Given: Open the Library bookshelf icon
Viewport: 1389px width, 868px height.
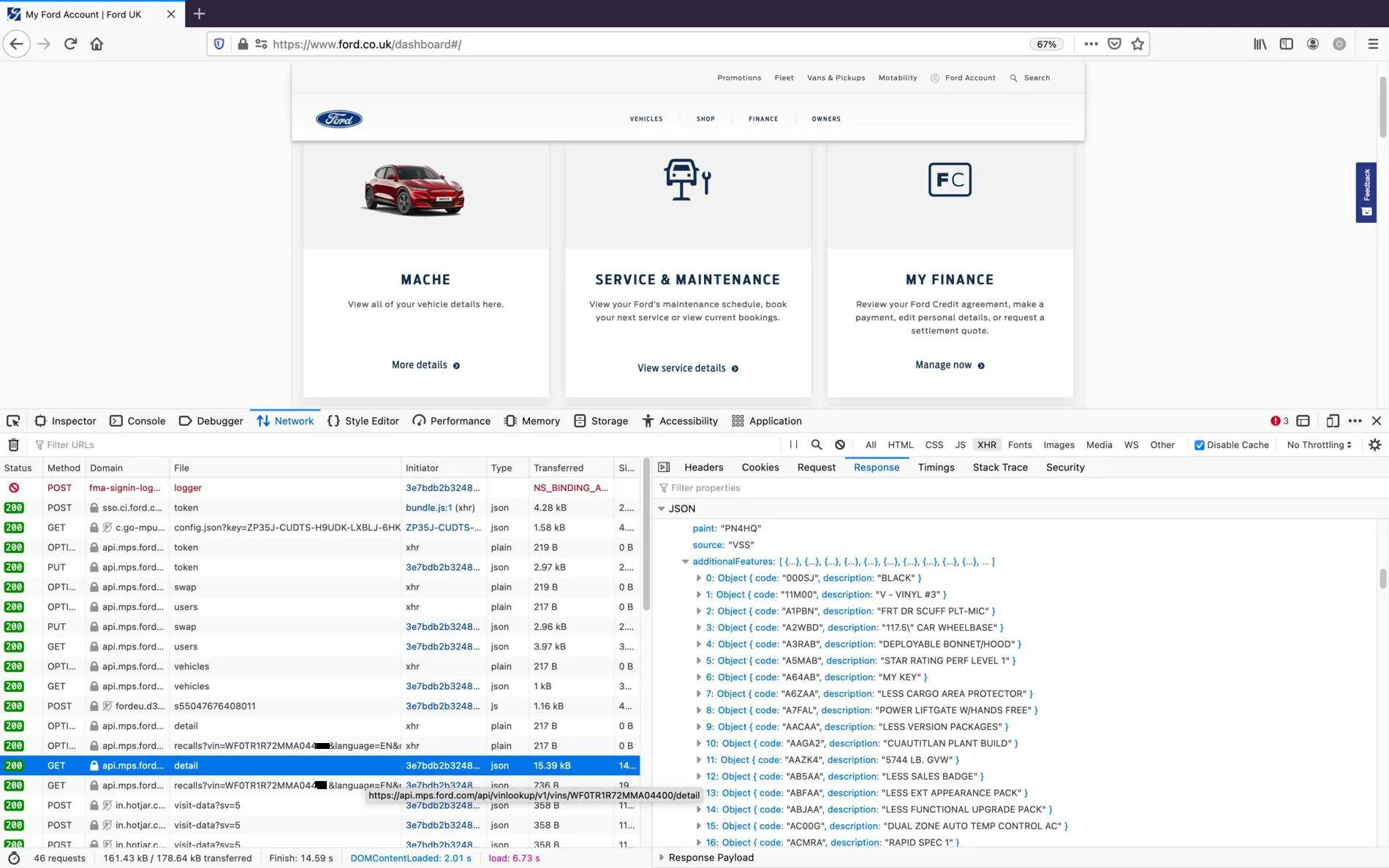Looking at the screenshot, I should (1260, 44).
